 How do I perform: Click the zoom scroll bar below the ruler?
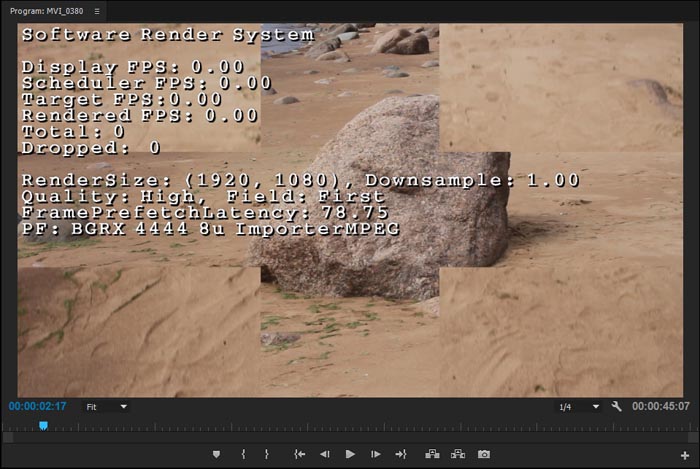click(350, 438)
